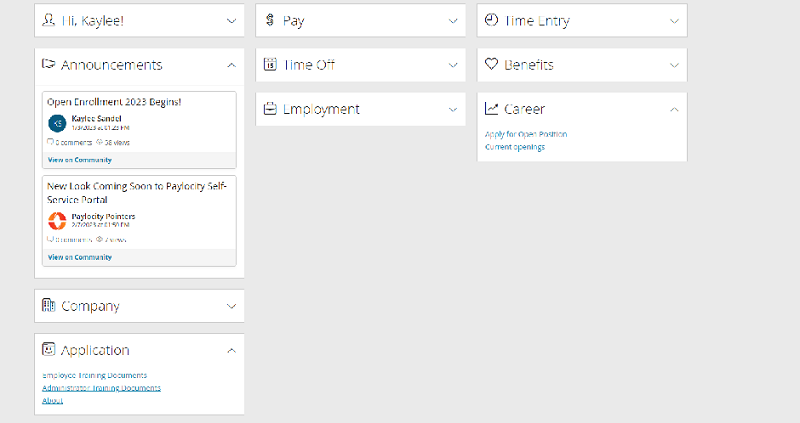
Task: Open Apply for Open Position link
Action: tap(526, 134)
